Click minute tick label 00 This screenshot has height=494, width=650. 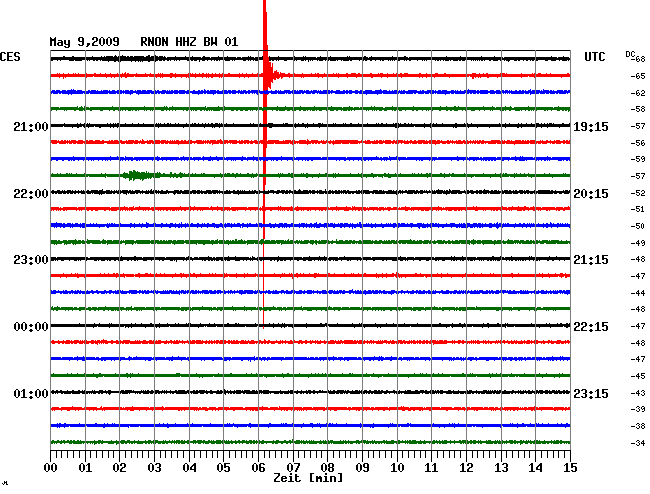[51, 468]
